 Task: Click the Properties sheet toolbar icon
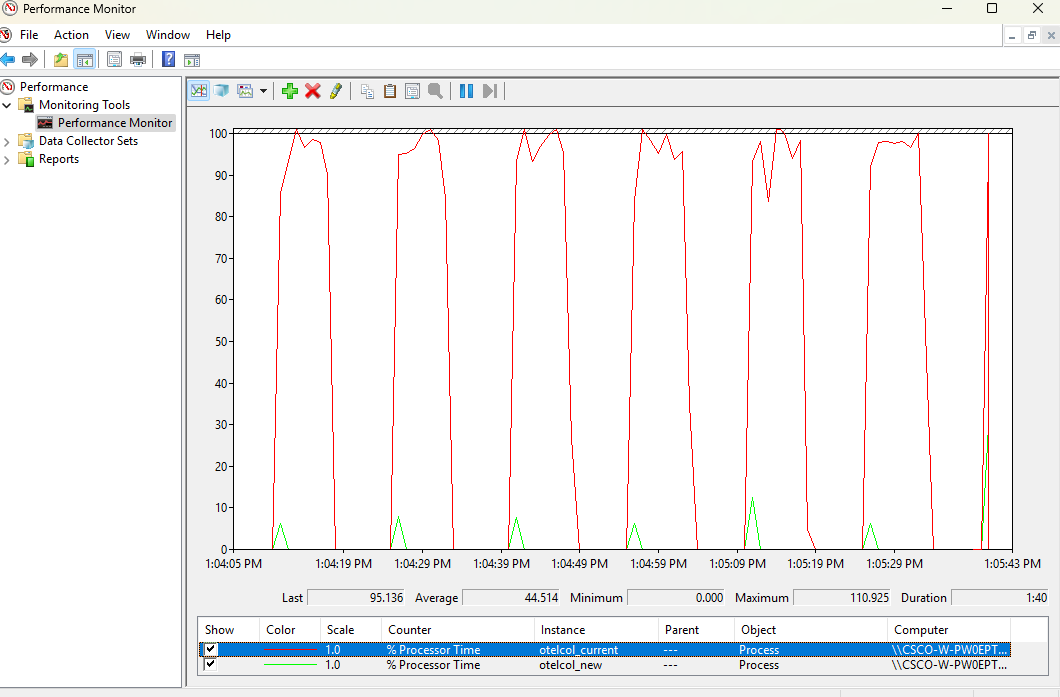tap(114, 59)
